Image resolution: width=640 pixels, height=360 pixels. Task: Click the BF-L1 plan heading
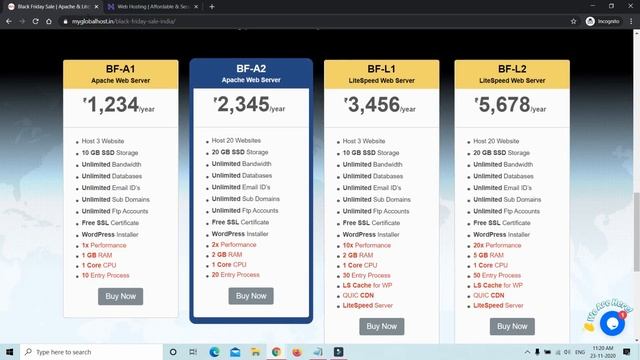[x=382, y=69]
